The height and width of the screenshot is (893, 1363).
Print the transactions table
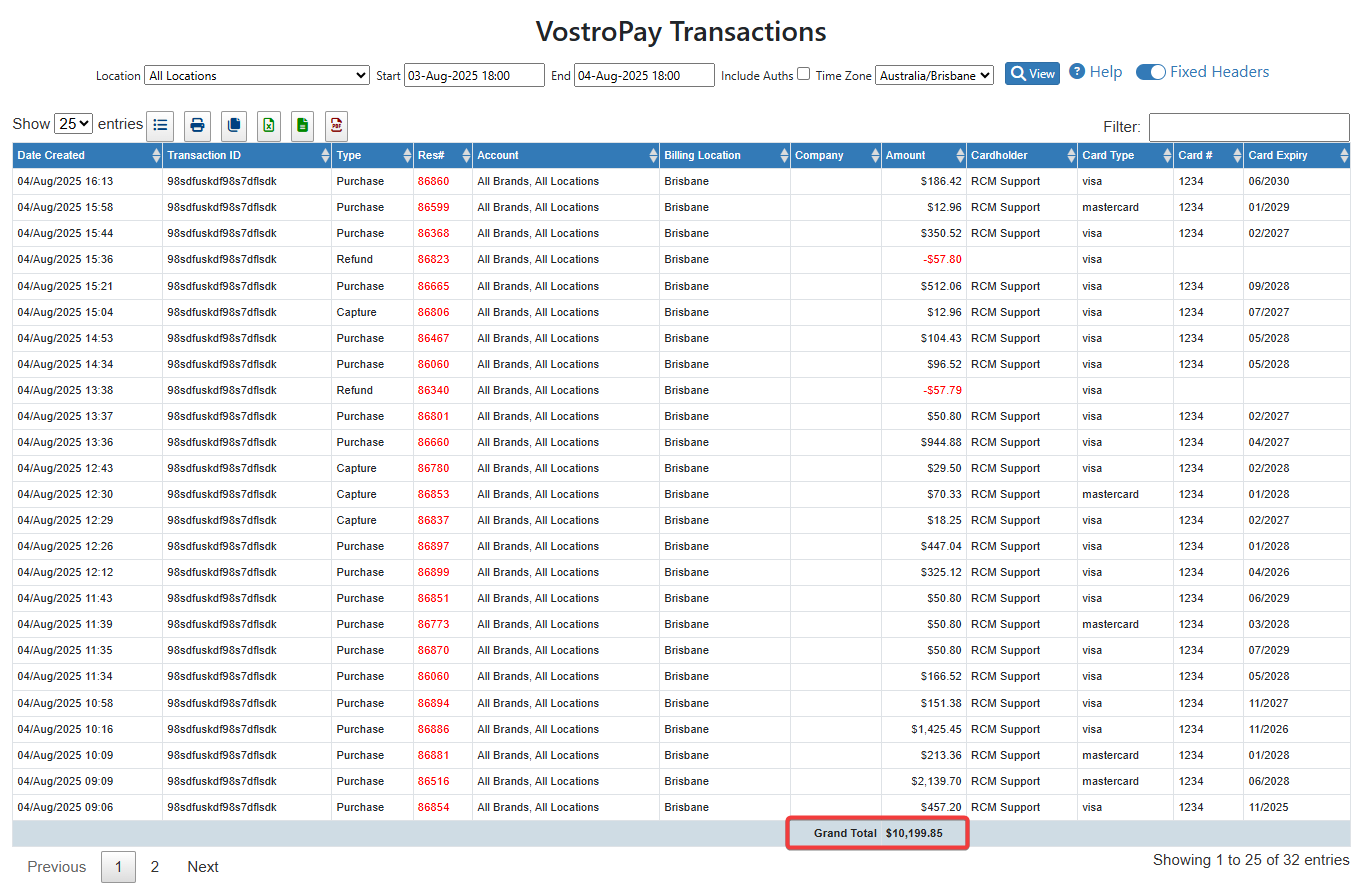(198, 125)
